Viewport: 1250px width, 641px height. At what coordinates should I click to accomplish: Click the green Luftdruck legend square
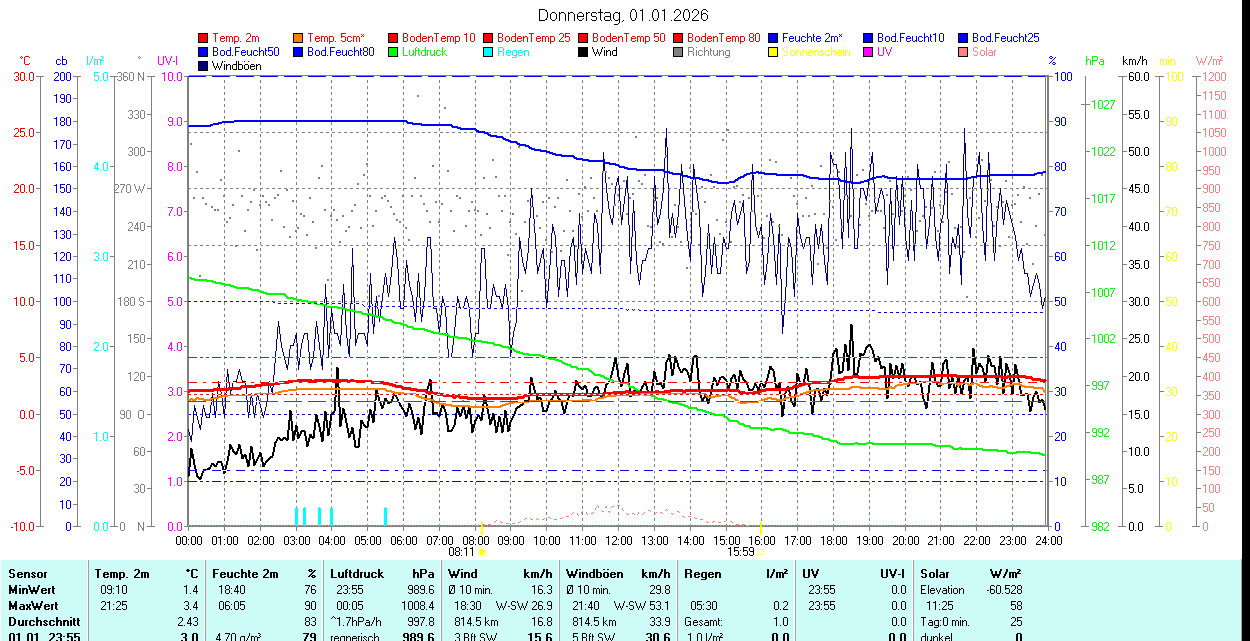(x=394, y=52)
